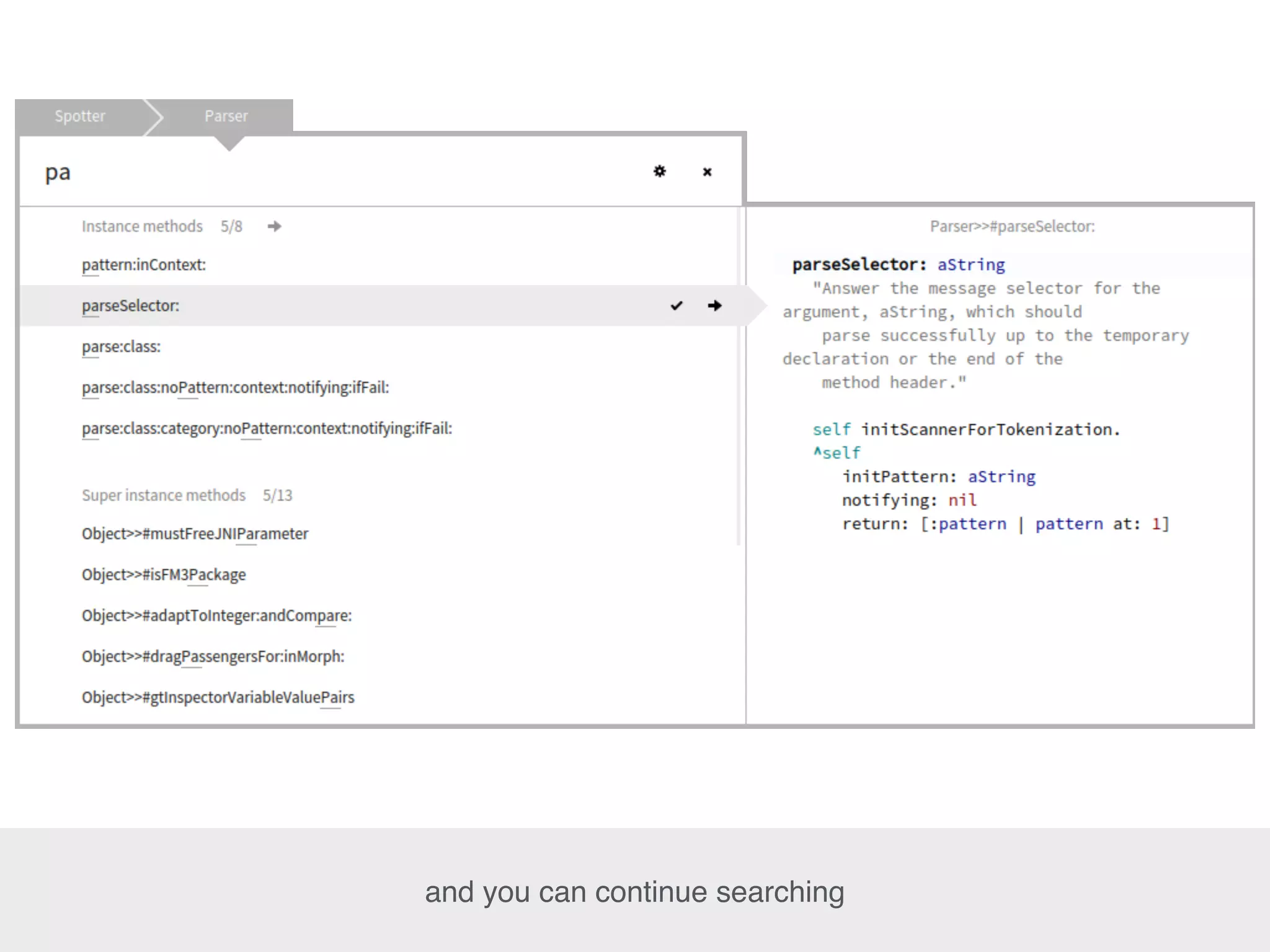Select the Parser breadcrumb step
Viewport: 1270px width, 952px height.
[226, 116]
